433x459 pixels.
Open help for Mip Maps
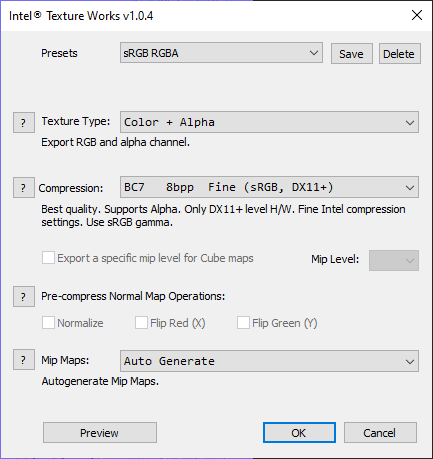coord(24,360)
